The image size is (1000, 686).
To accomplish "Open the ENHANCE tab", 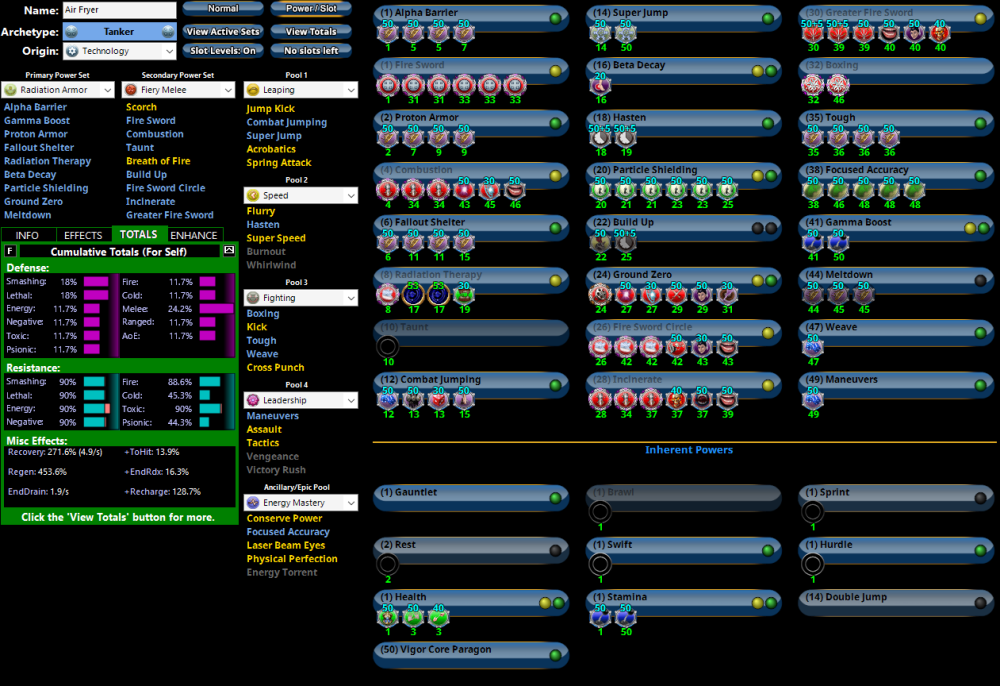I will [x=194, y=236].
